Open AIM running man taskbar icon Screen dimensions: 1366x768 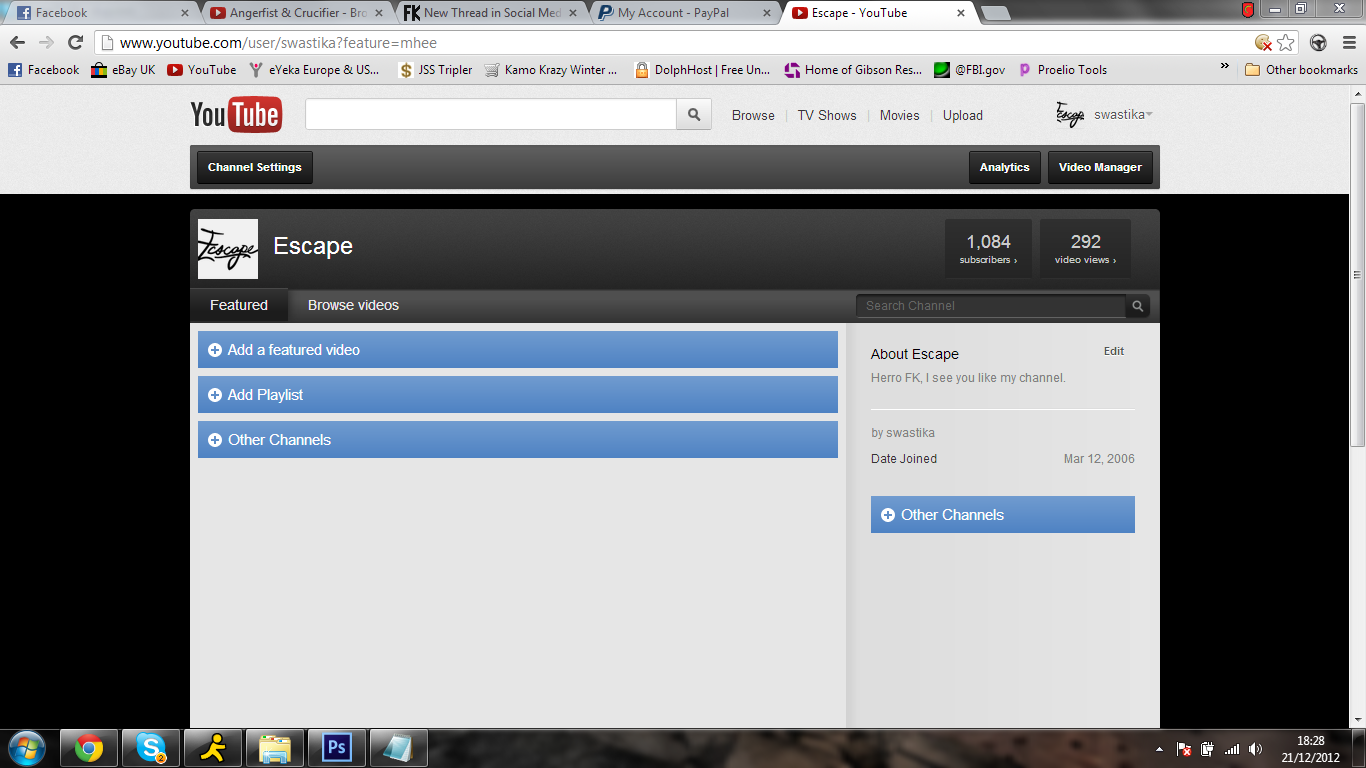coord(213,748)
